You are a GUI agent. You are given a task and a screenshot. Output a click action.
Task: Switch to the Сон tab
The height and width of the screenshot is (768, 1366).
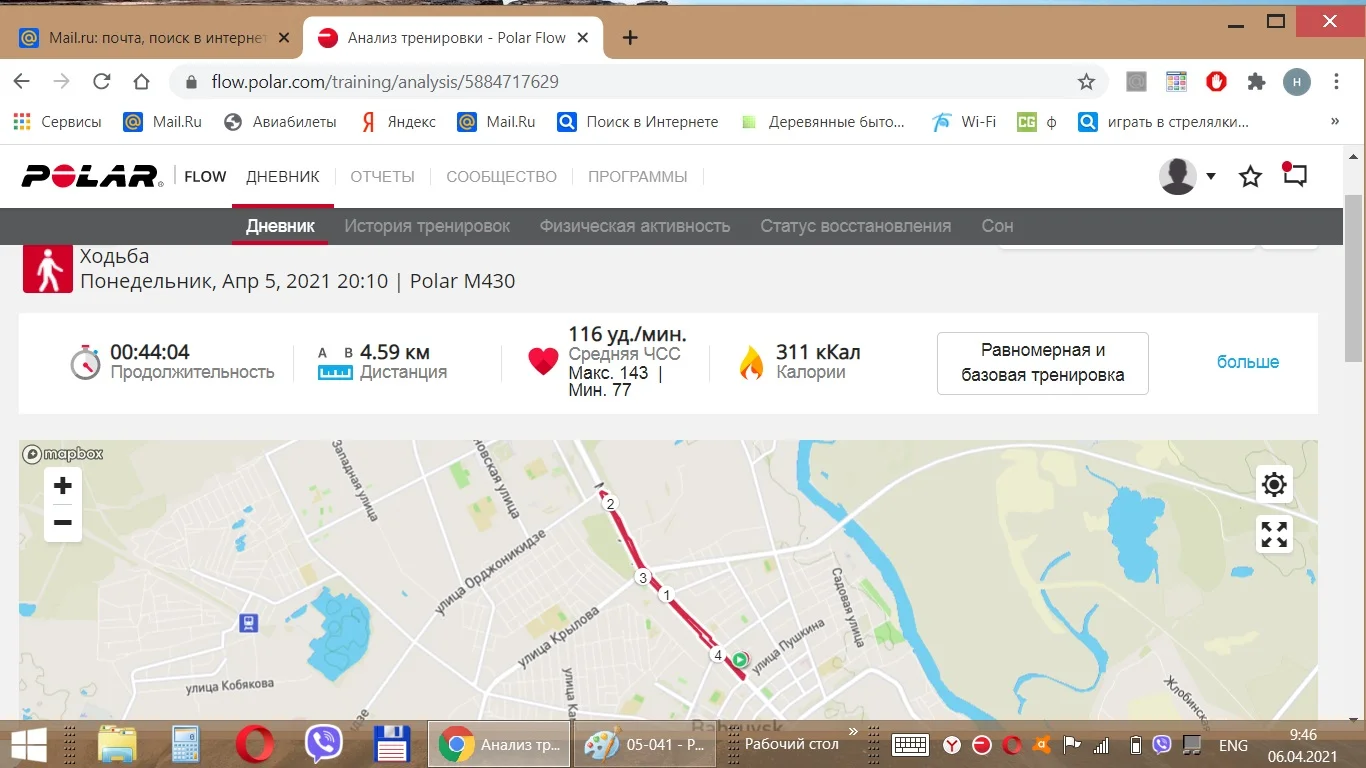[x=997, y=226]
